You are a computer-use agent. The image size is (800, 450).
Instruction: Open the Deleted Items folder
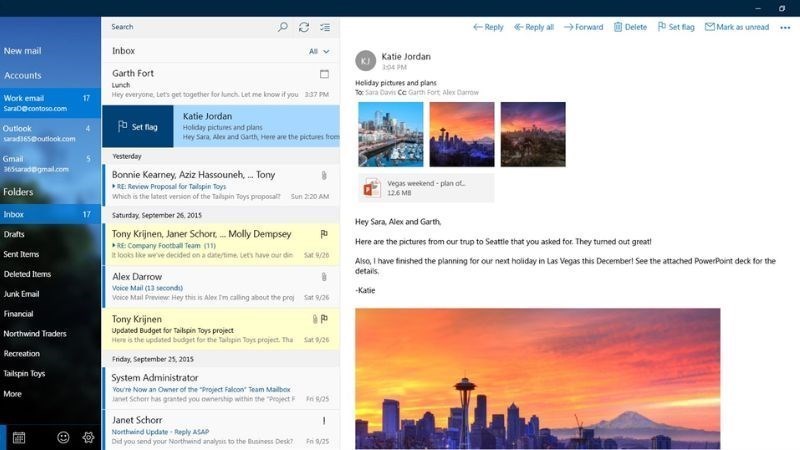[x=27, y=274]
